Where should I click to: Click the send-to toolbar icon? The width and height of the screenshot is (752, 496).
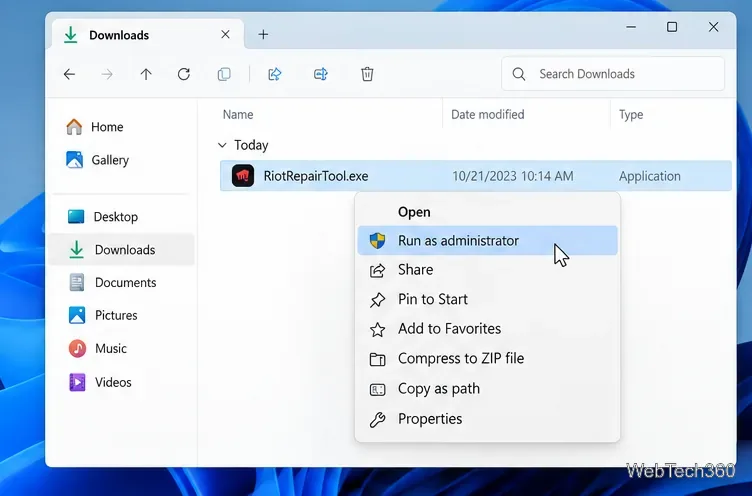pyautogui.click(x=320, y=74)
